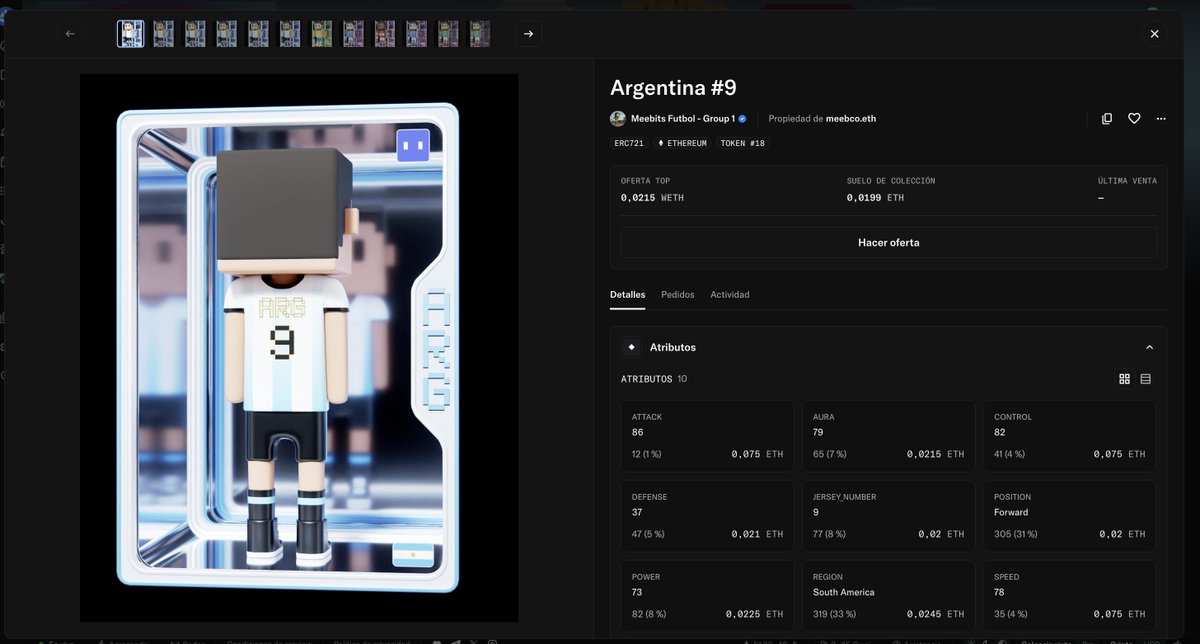This screenshot has height=644, width=1200.
Task: Click the Argentina #9 title heading
Action: pos(673,87)
